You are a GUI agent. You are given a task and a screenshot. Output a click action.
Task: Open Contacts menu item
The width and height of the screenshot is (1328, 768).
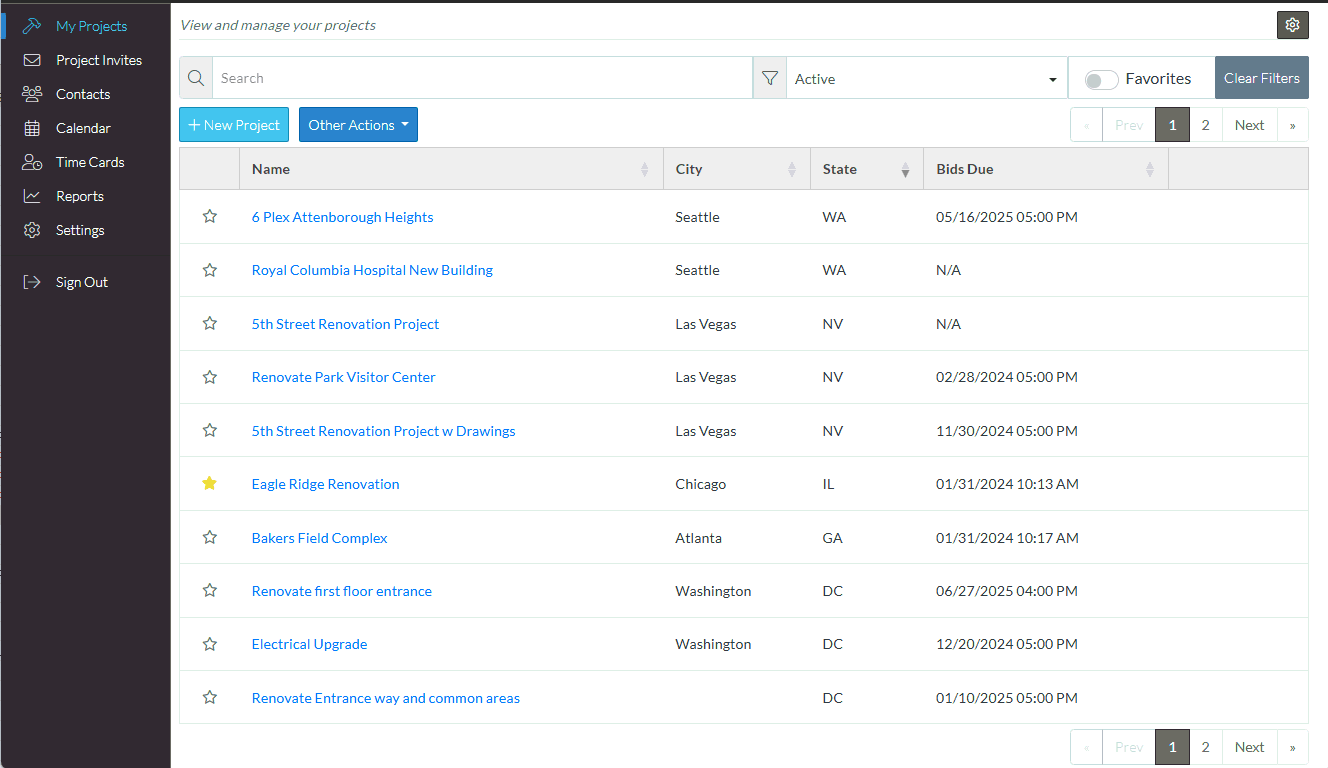click(83, 94)
